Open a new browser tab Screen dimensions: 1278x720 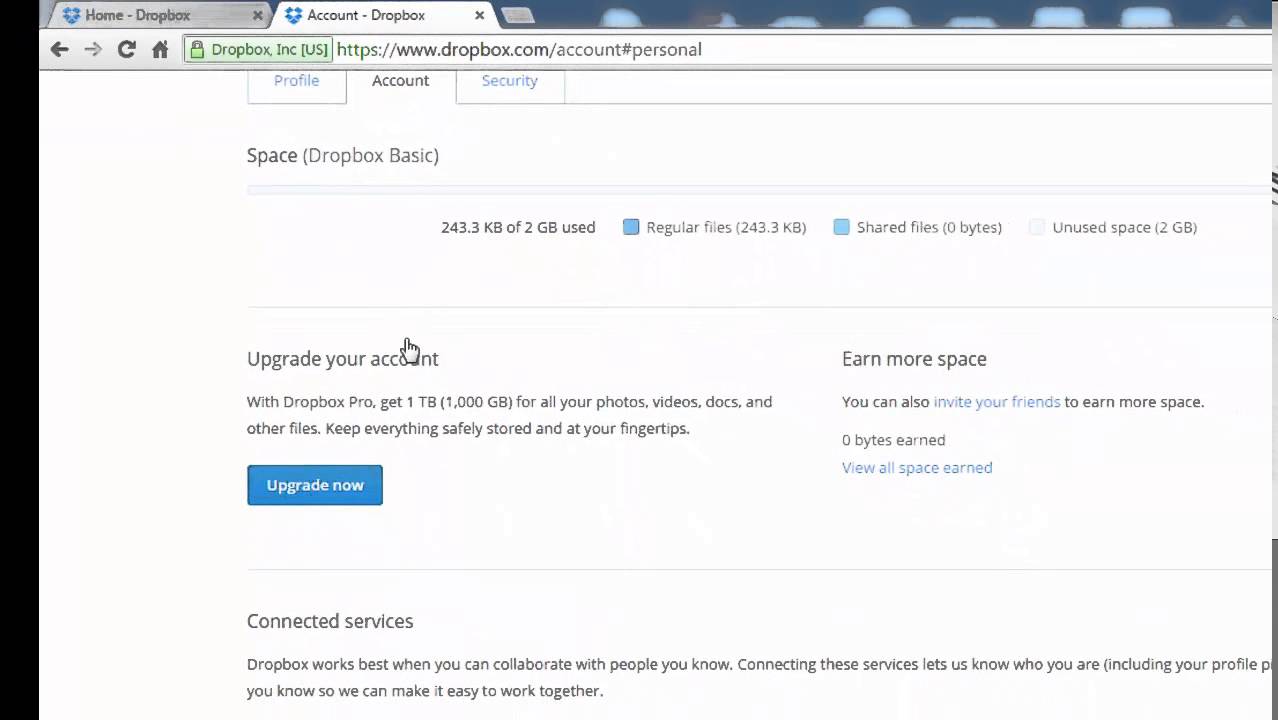point(517,15)
